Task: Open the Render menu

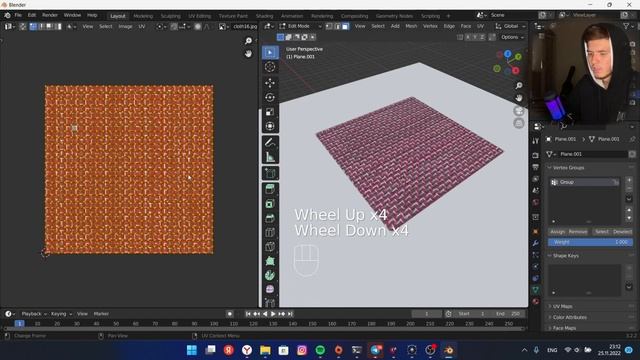Action: point(50,15)
